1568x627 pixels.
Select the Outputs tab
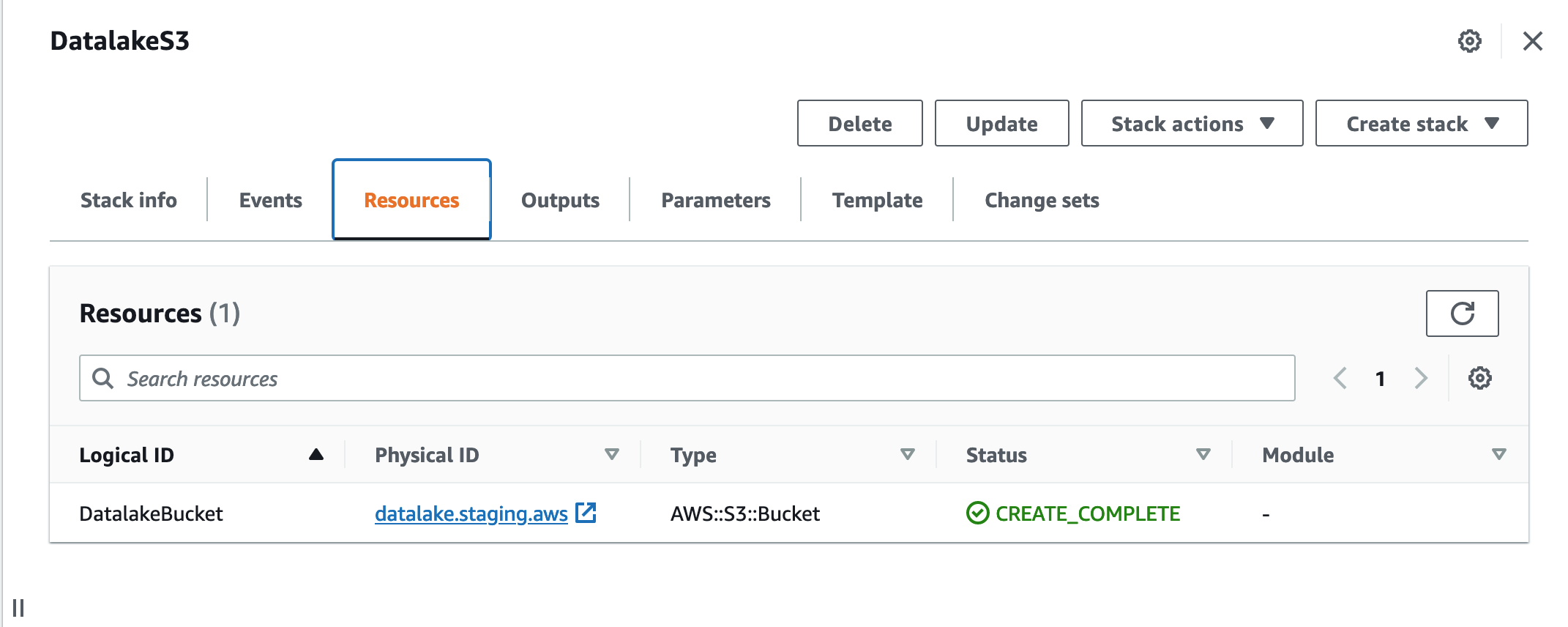[560, 200]
